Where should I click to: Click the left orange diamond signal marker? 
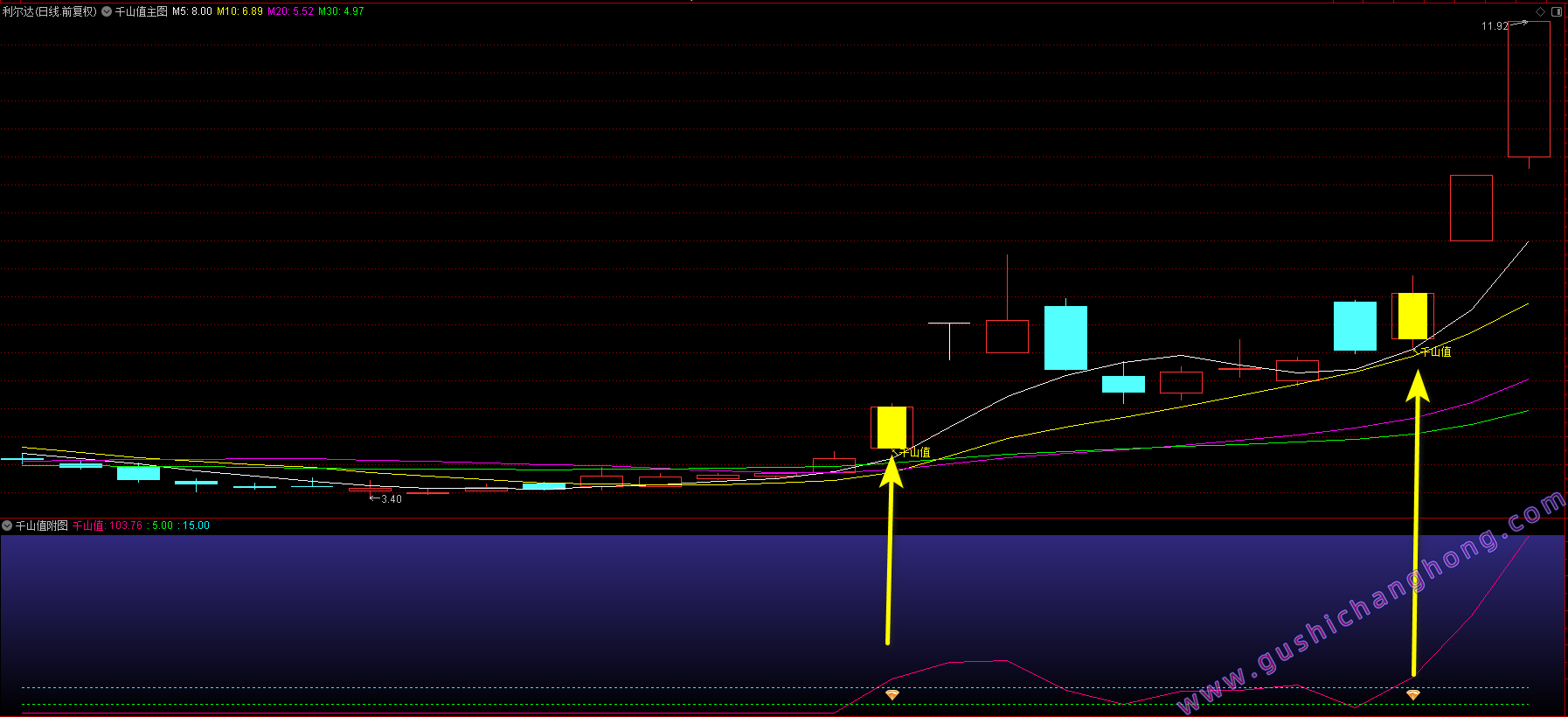892,694
